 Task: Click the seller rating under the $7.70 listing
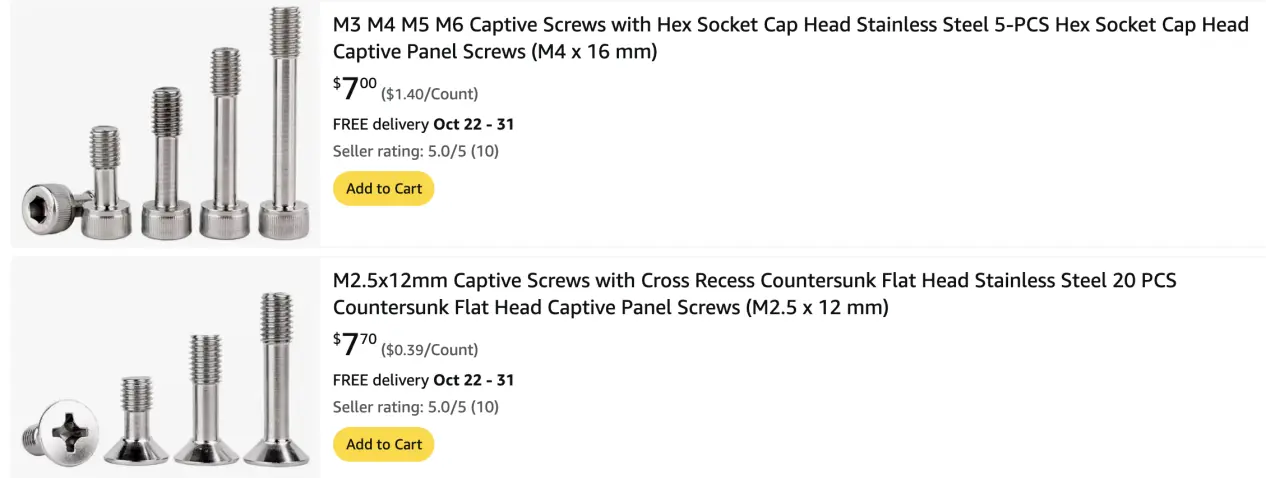[416, 407]
